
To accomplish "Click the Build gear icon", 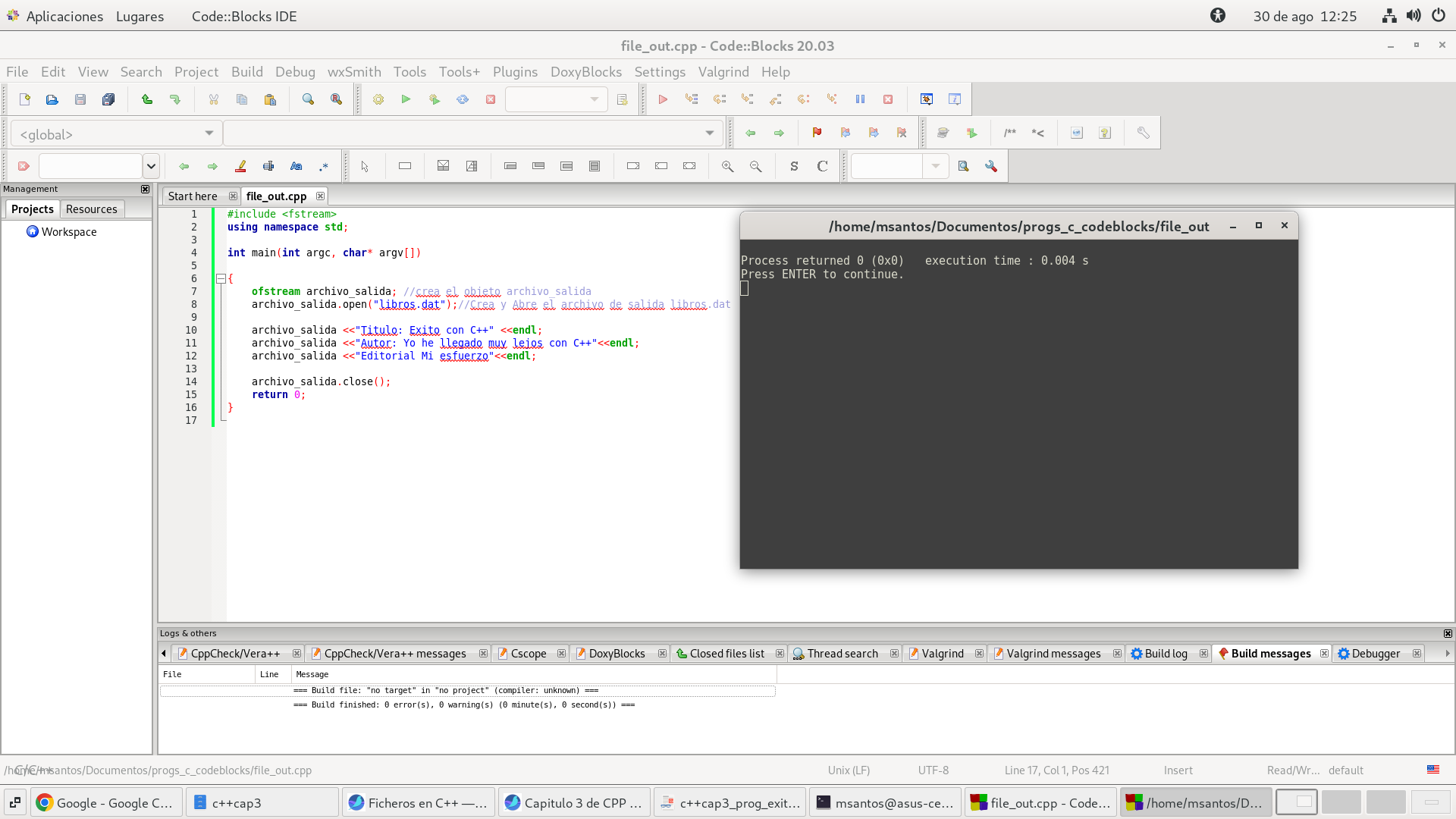I will (378, 99).
